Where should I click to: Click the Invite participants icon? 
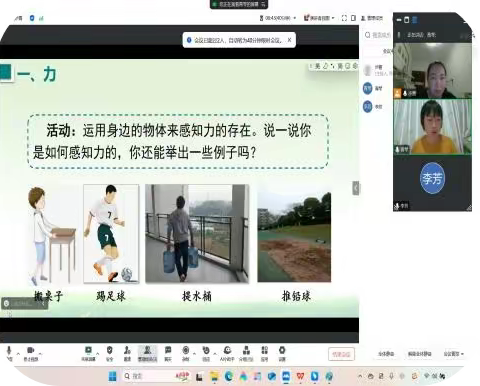pyautogui.click(x=127, y=350)
